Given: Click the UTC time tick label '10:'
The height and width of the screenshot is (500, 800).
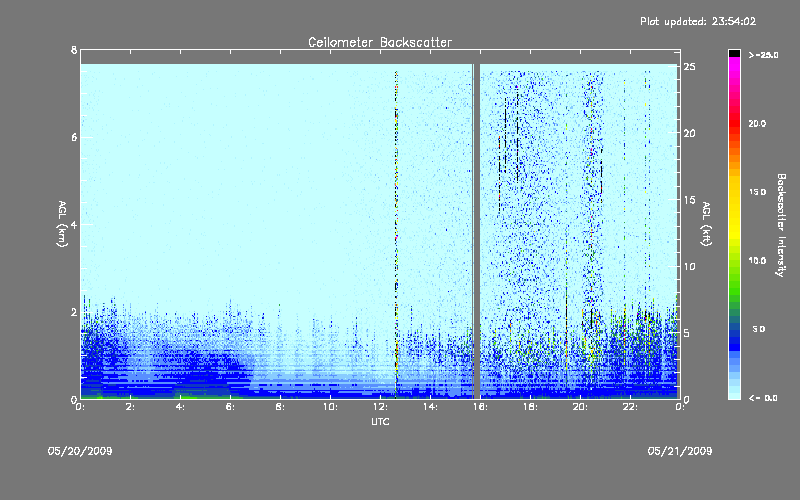Looking at the screenshot, I should click(x=330, y=407).
